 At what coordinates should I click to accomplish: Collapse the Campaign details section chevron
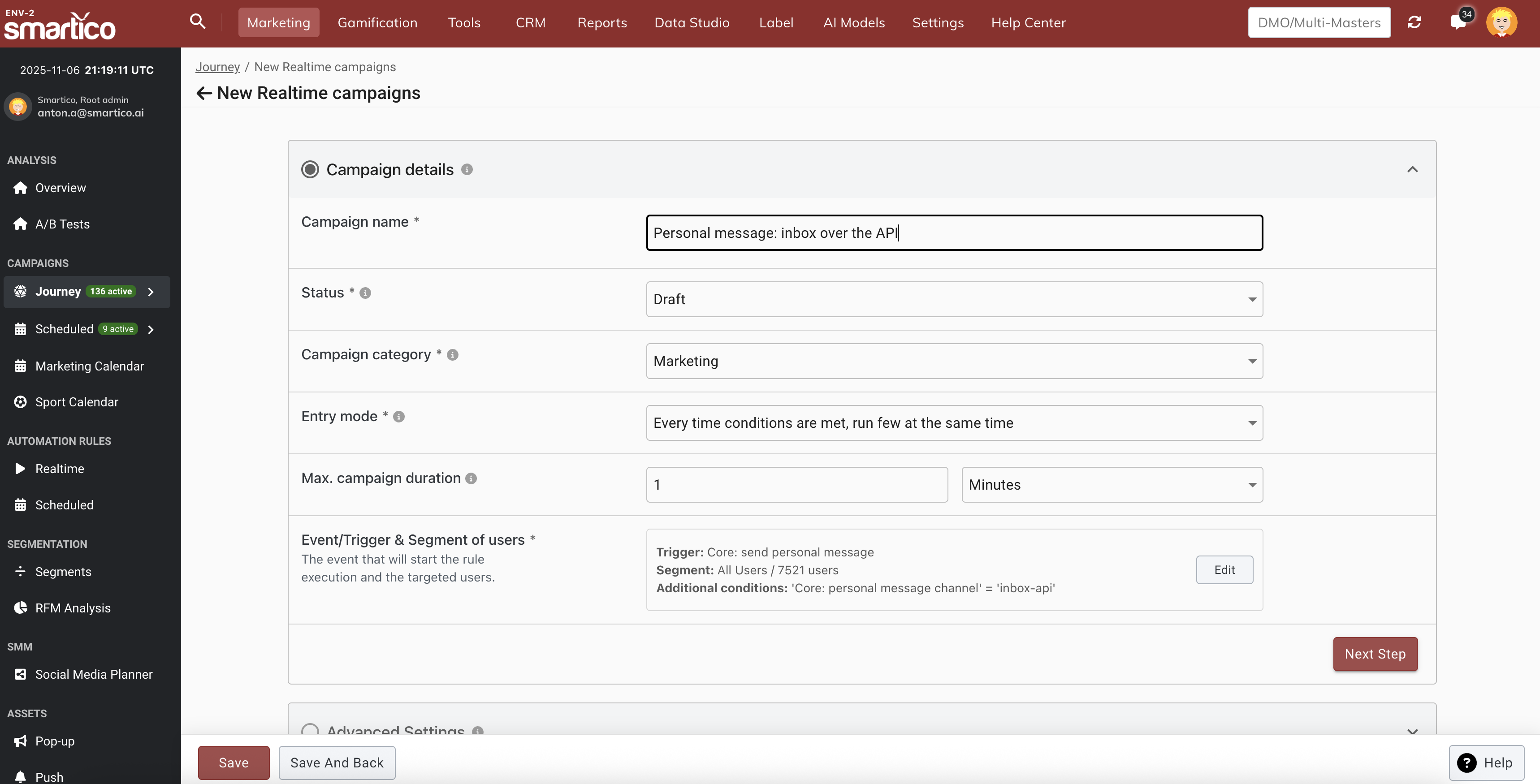point(1412,170)
